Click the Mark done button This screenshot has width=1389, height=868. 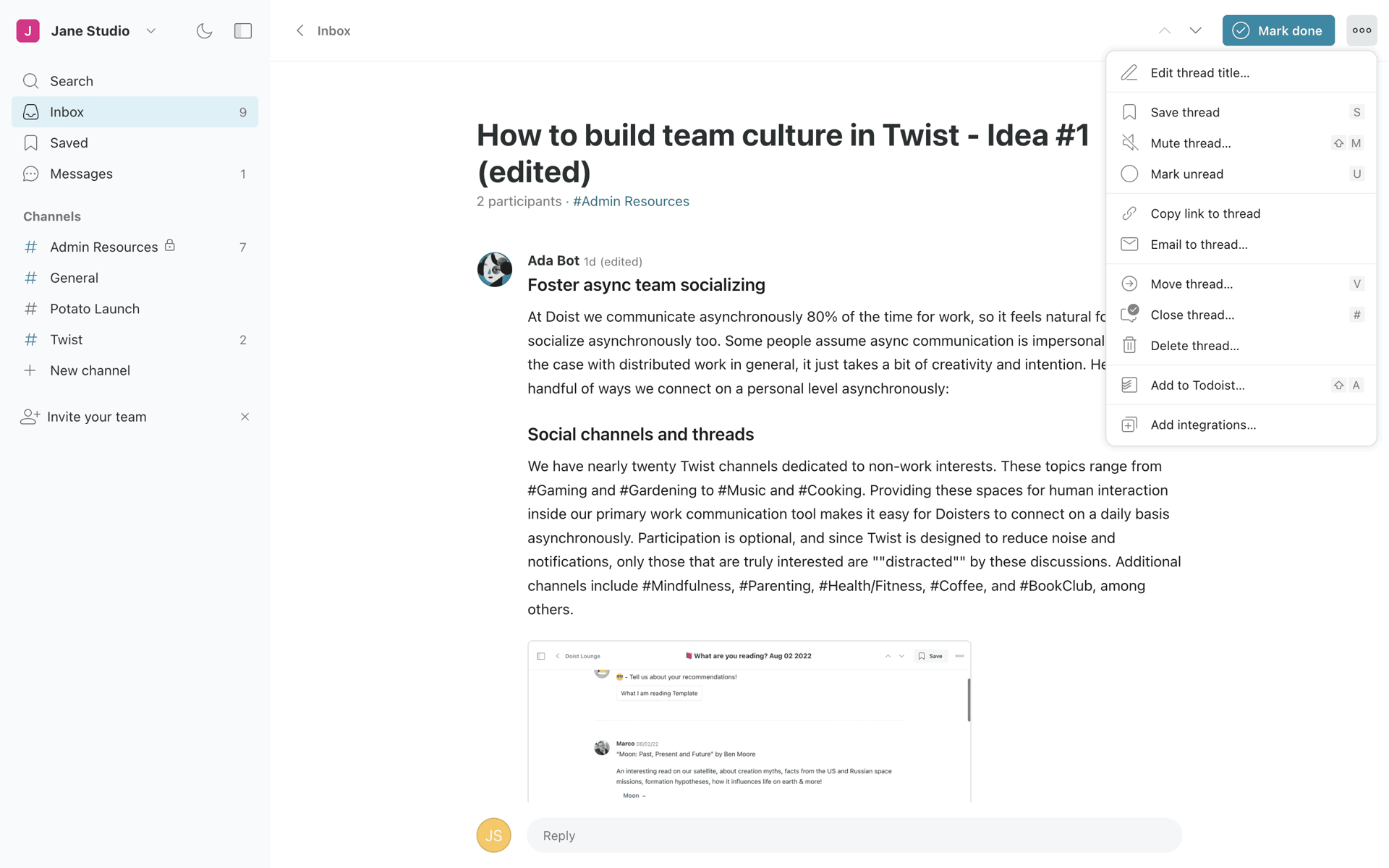click(x=1278, y=30)
